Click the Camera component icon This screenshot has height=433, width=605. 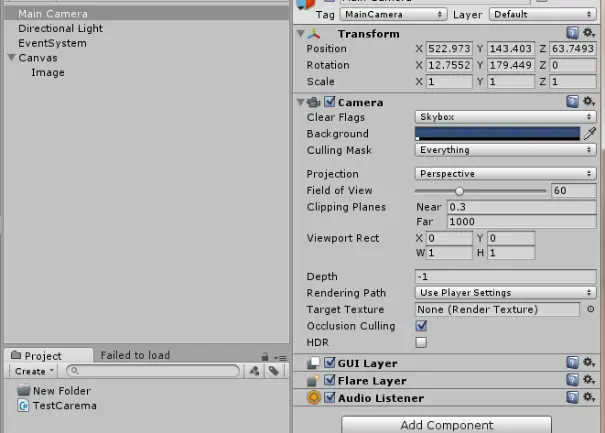(x=314, y=102)
